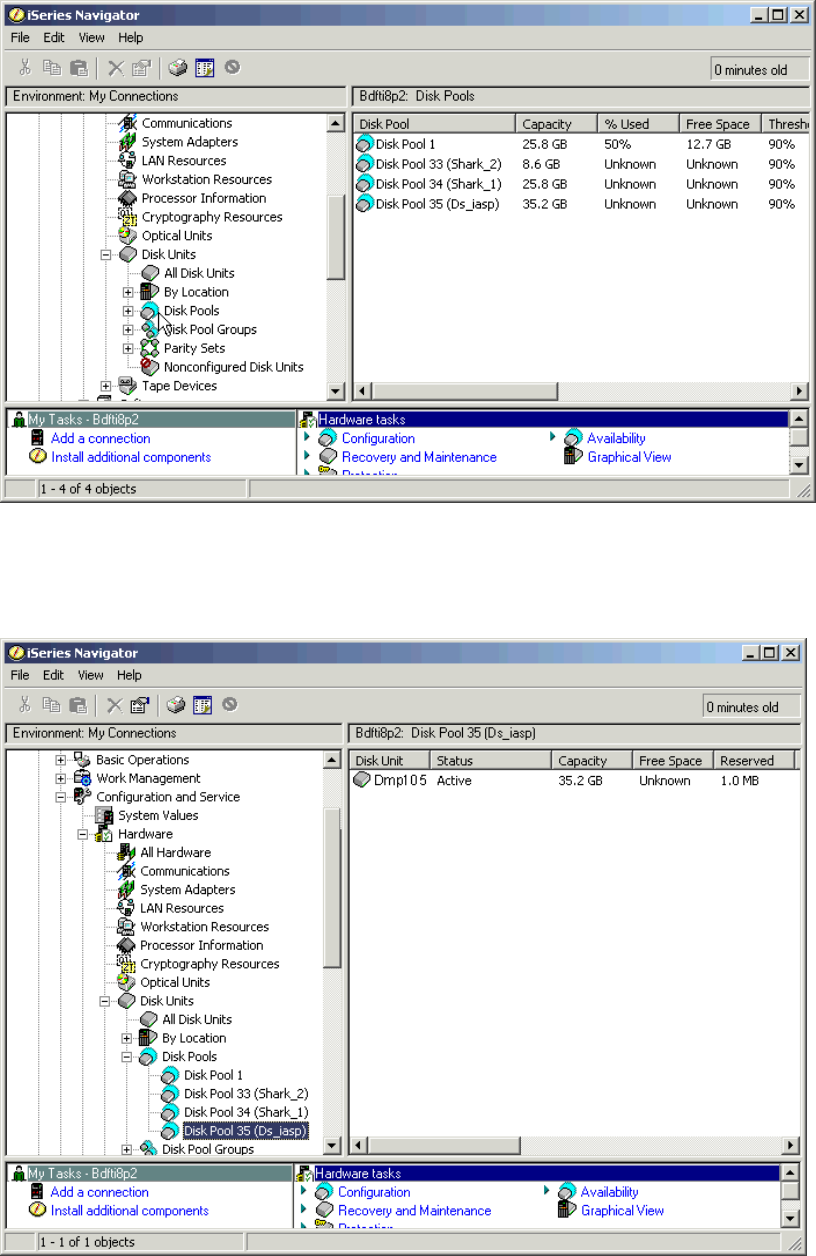This screenshot has width=816, height=1256.
Task: Click Cut scissors icon in top window toolbar
Action: (27, 68)
